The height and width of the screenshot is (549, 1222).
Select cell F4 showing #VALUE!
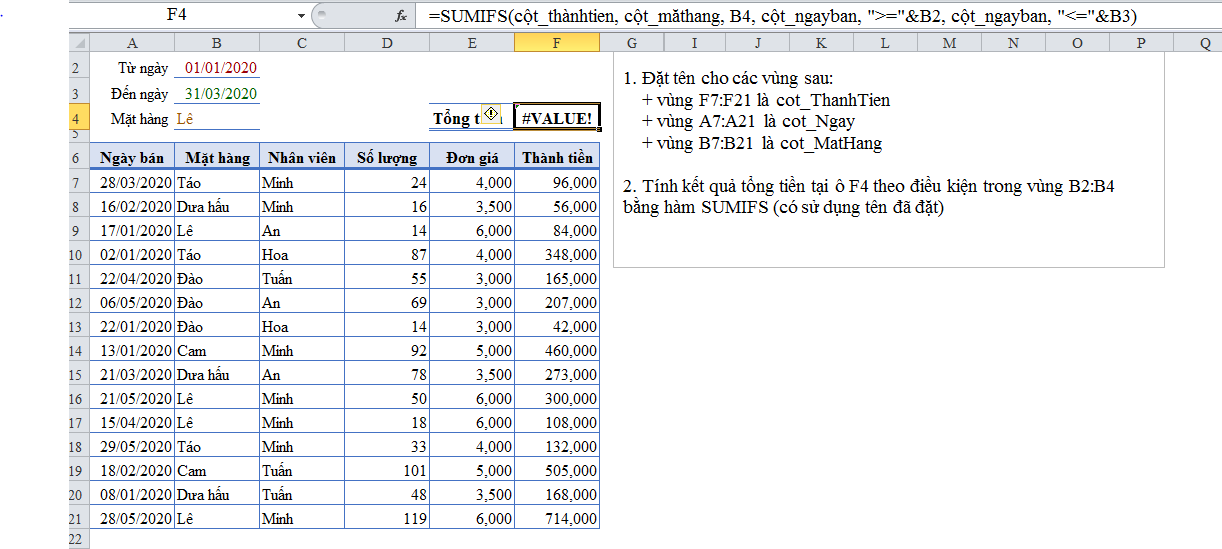(557, 118)
